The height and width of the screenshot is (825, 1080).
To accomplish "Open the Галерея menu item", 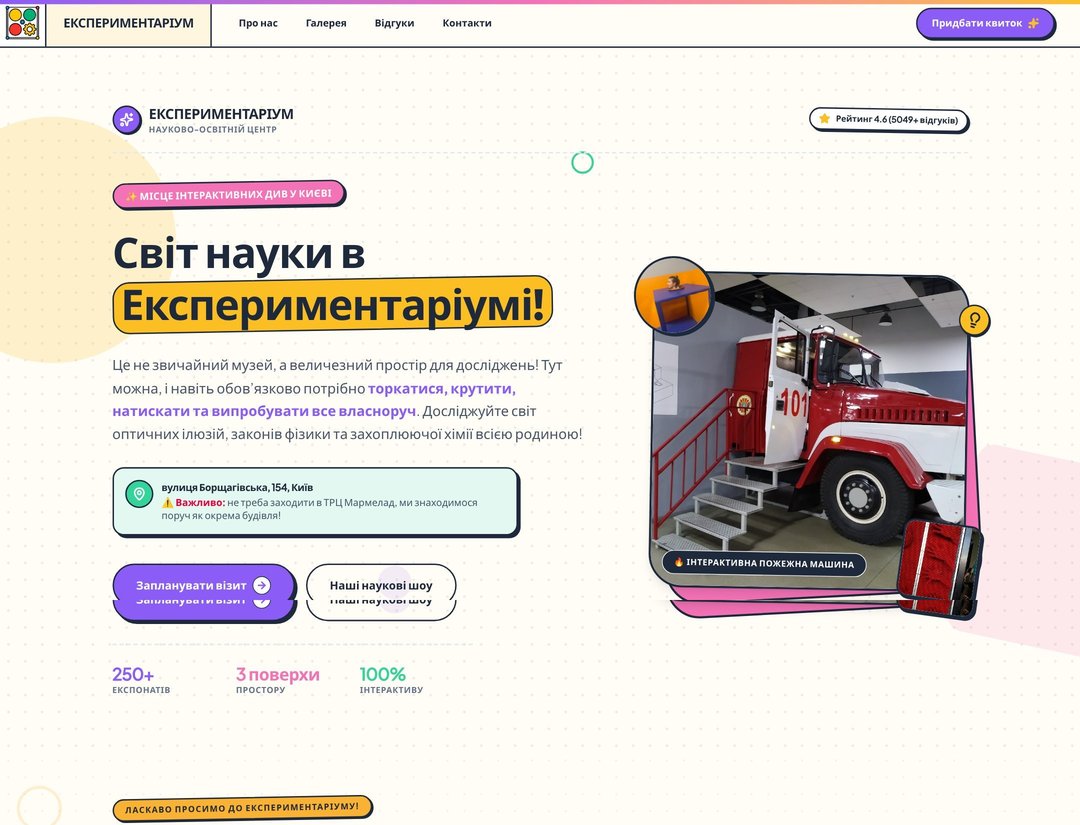I will 326,23.
